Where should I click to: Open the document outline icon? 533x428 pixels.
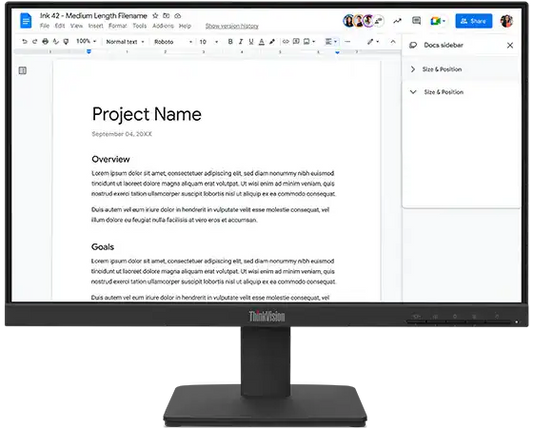22,70
